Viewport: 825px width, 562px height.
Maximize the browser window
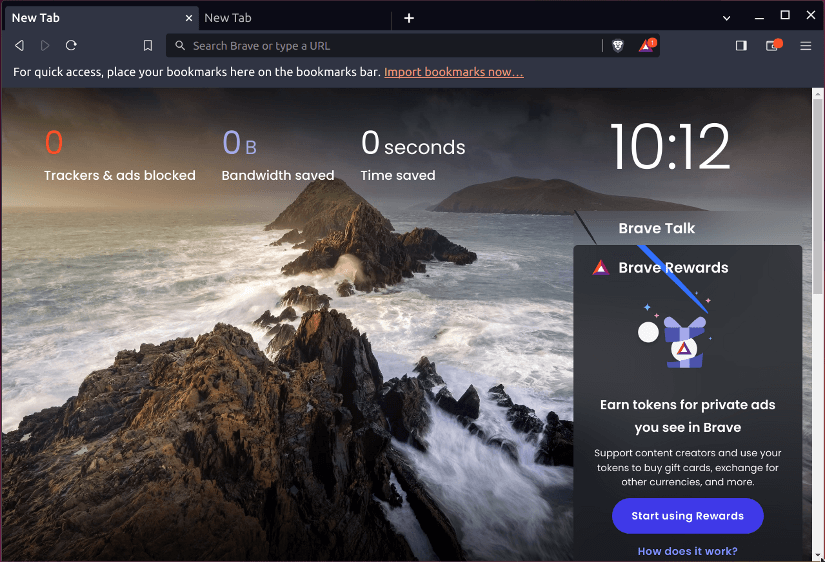coord(784,15)
